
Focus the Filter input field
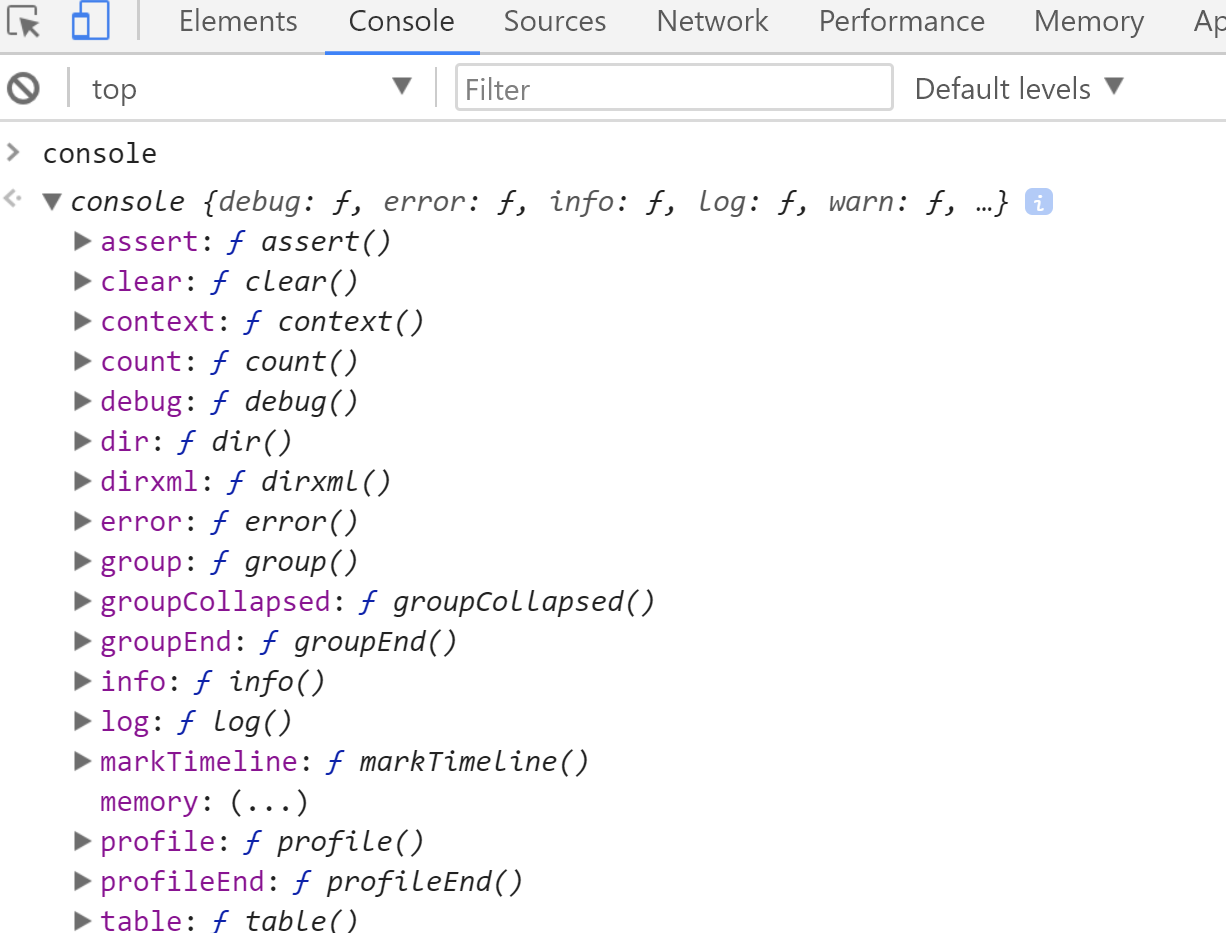point(674,88)
